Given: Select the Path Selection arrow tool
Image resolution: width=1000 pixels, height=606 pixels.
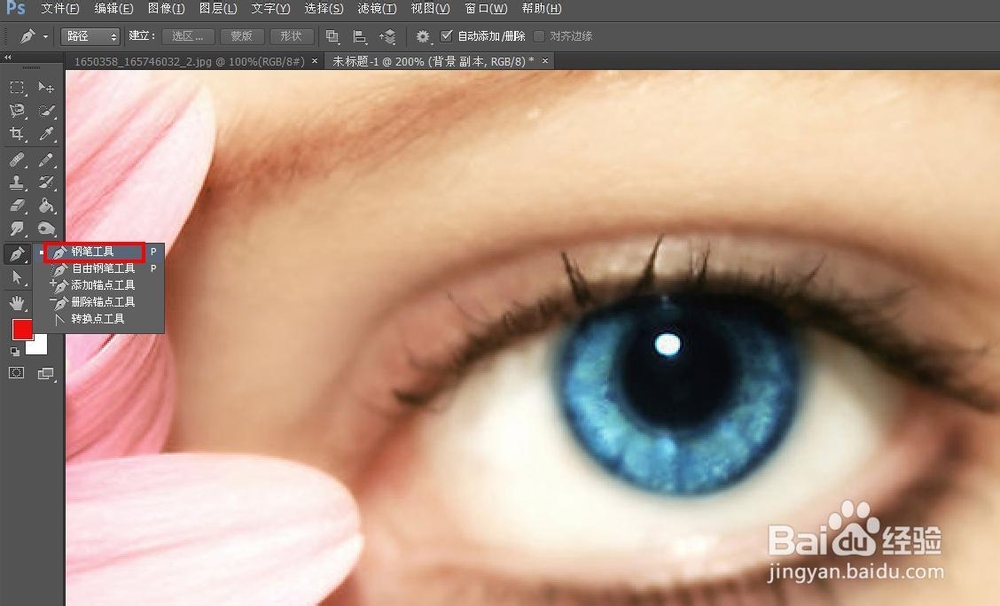Looking at the screenshot, I should 17,277.
